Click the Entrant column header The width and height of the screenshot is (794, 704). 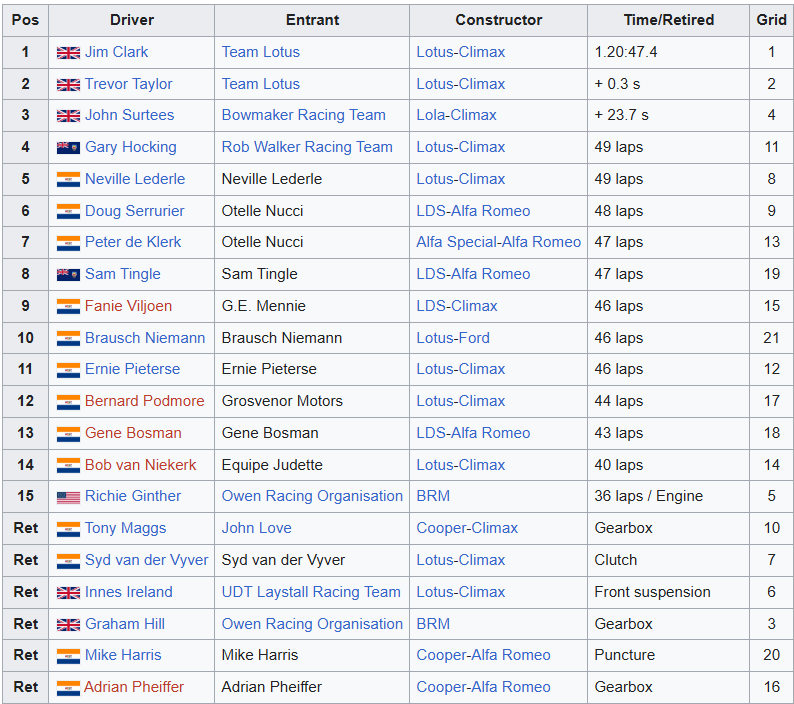click(312, 20)
